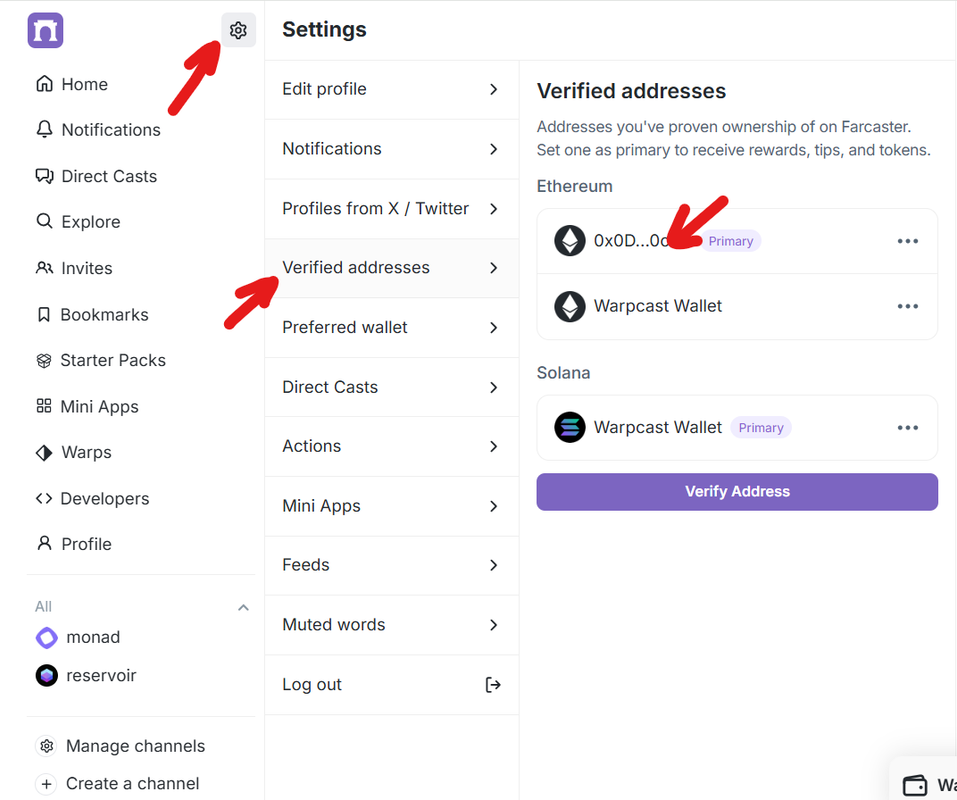Expand Actions chevron arrow
The image size is (957, 800).
coord(494,447)
